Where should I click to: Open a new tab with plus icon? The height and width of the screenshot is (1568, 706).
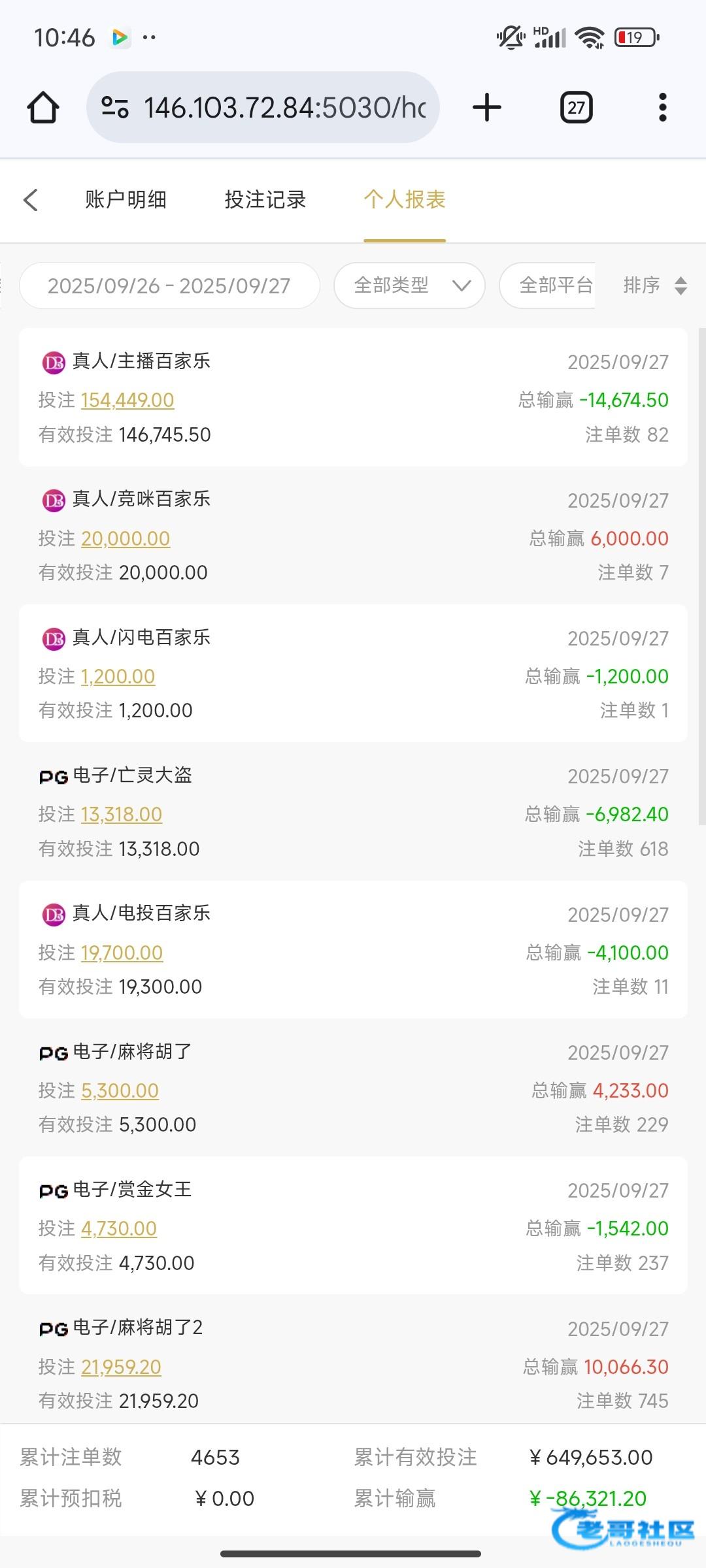tap(487, 108)
